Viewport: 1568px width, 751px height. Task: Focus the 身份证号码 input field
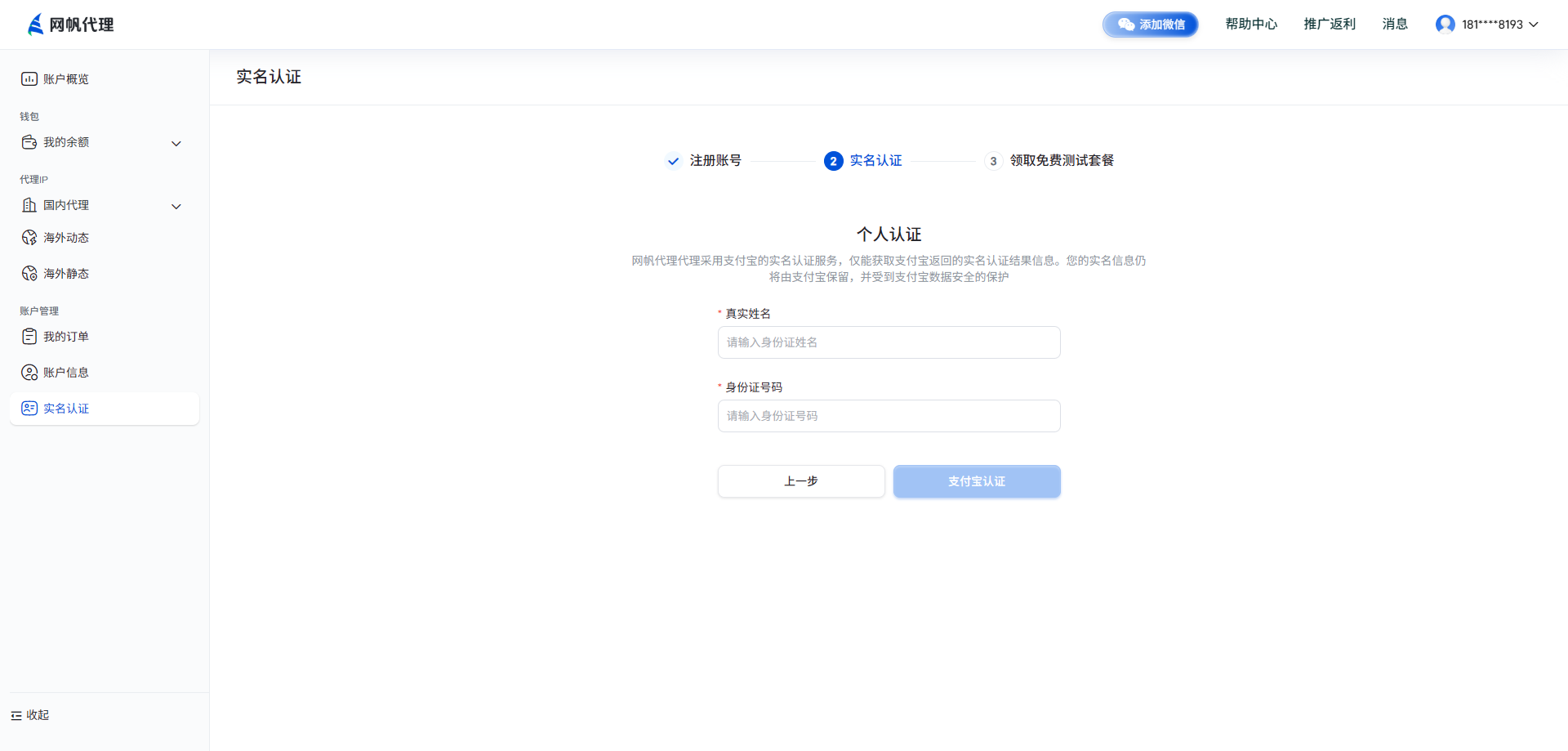(889, 416)
